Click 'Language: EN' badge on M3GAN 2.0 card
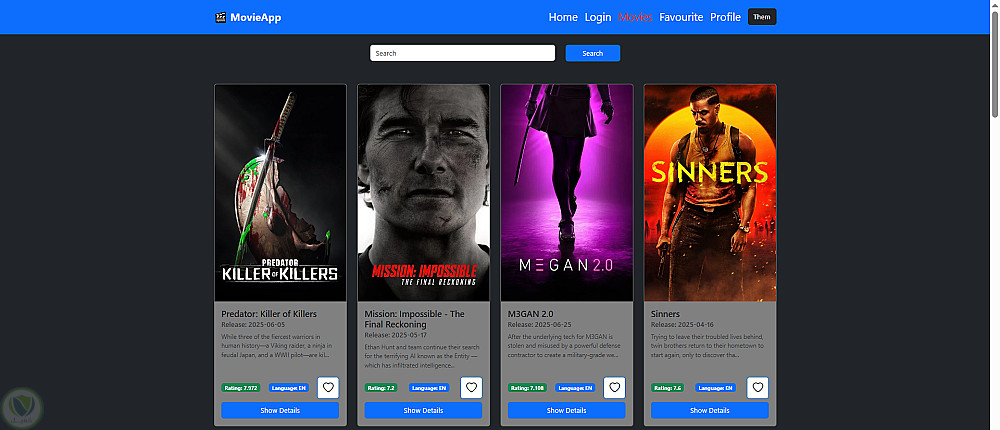1000x430 pixels. click(575, 387)
